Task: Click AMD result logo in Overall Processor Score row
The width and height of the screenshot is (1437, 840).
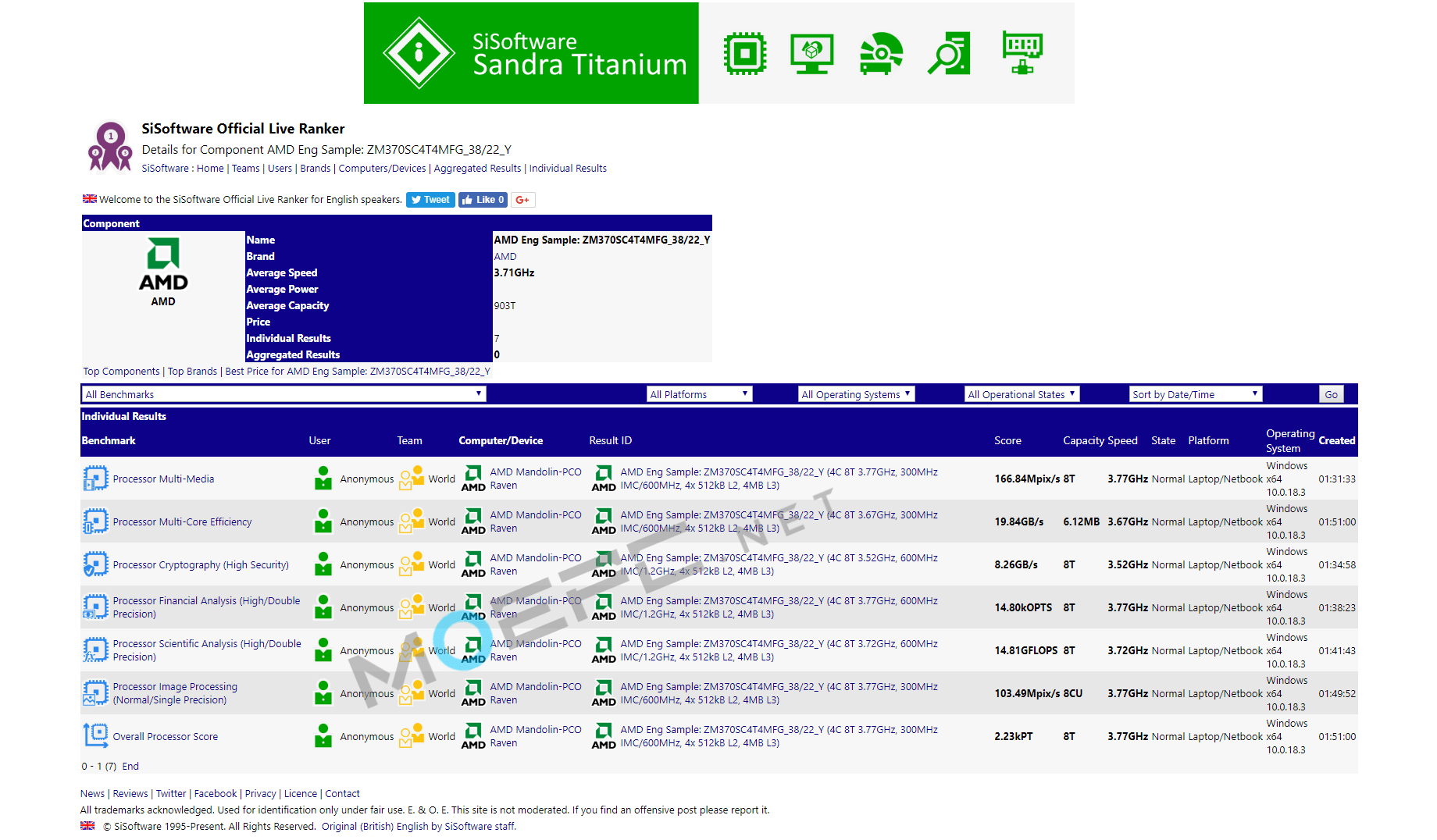Action: pos(604,736)
